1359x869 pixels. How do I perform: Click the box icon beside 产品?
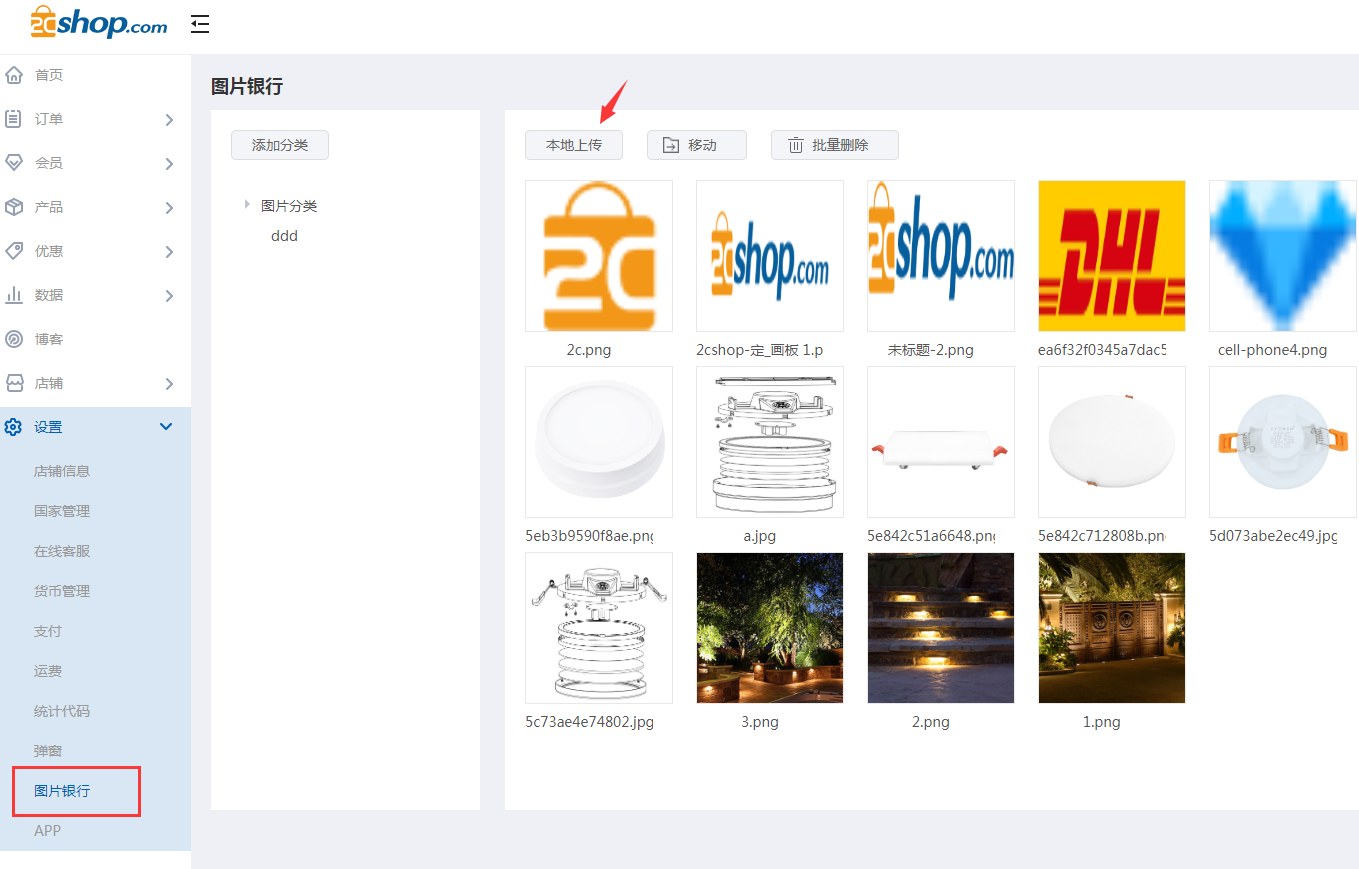(x=14, y=207)
